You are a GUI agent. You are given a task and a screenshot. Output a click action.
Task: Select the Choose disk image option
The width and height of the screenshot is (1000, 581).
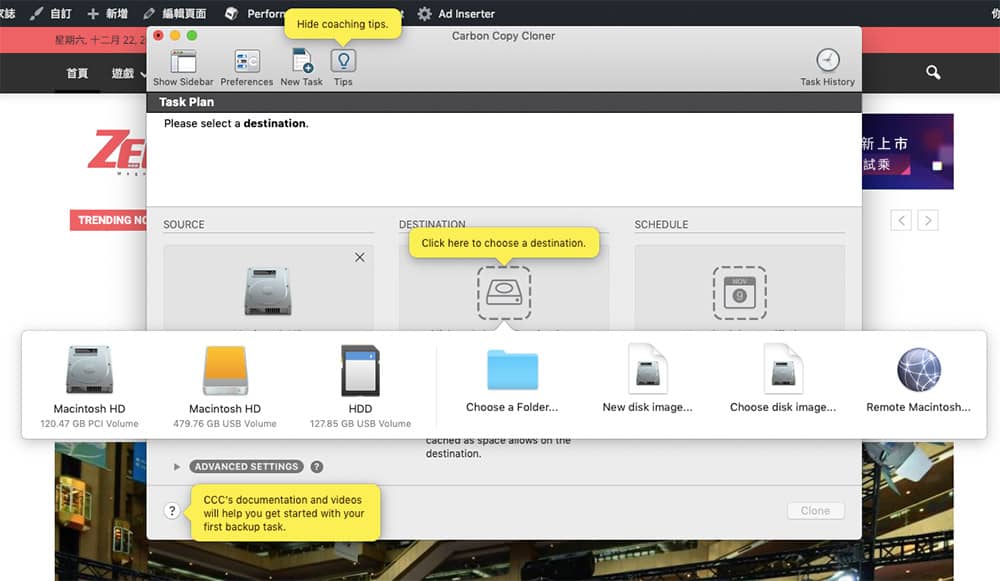point(783,379)
